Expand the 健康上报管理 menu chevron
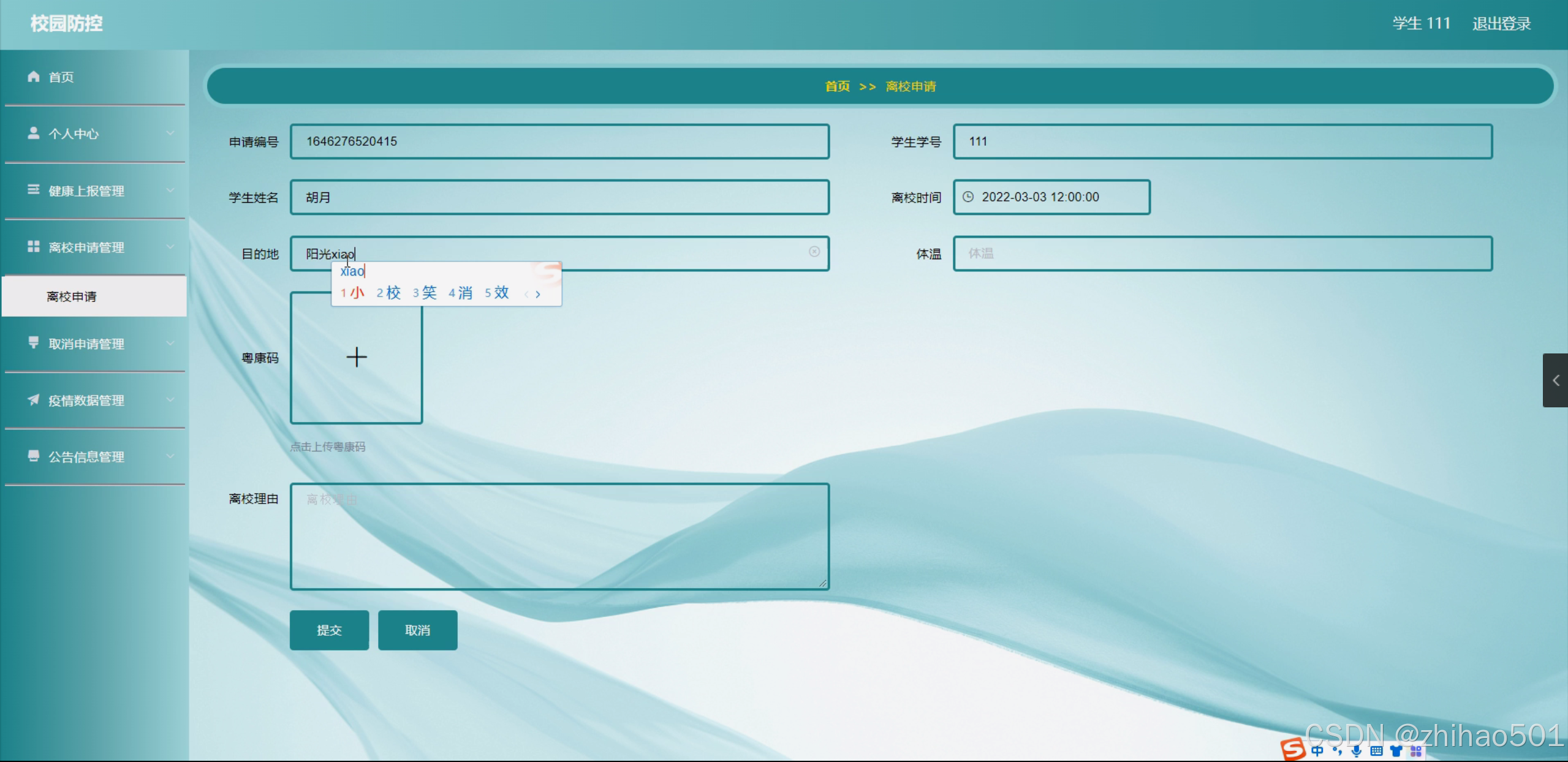Viewport: 1568px width, 762px height. point(170,190)
